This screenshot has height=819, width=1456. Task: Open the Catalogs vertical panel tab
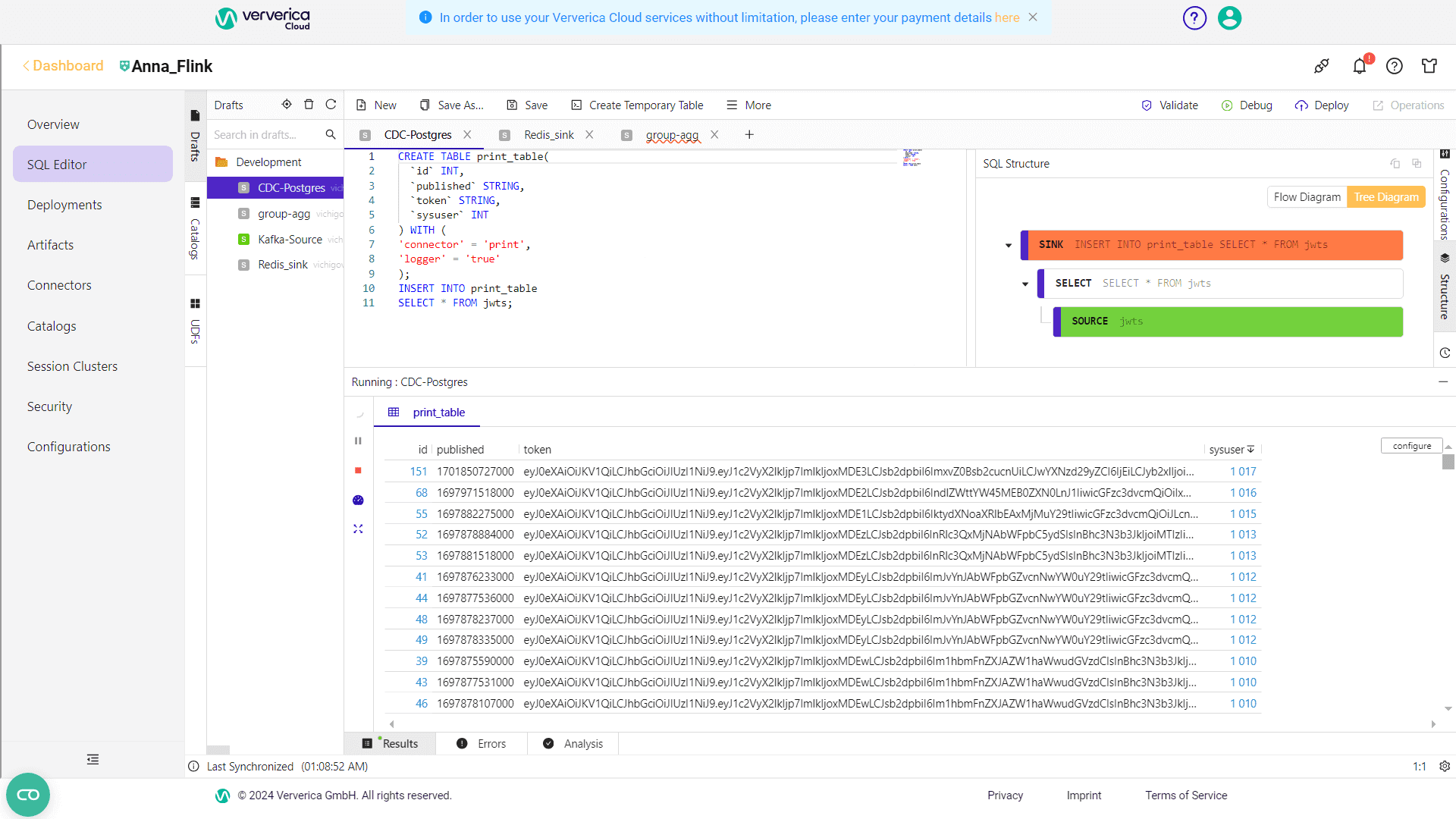[195, 230]
